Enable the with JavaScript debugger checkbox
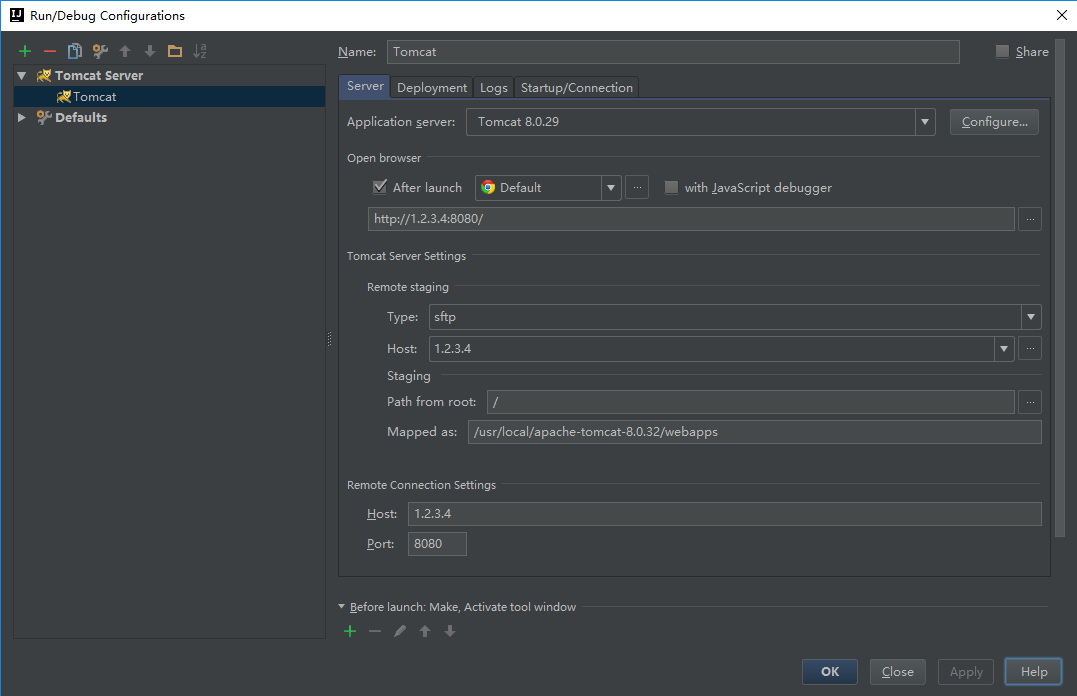The width and height of the screenshot is (1077, 696). tap(671, 187)
